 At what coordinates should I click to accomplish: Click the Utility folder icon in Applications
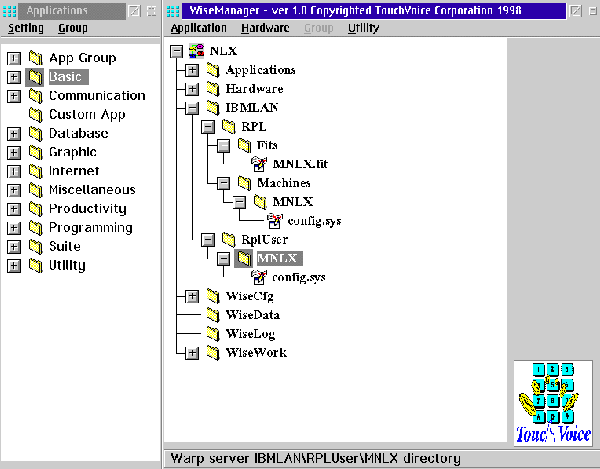click(x=35, y=265)
